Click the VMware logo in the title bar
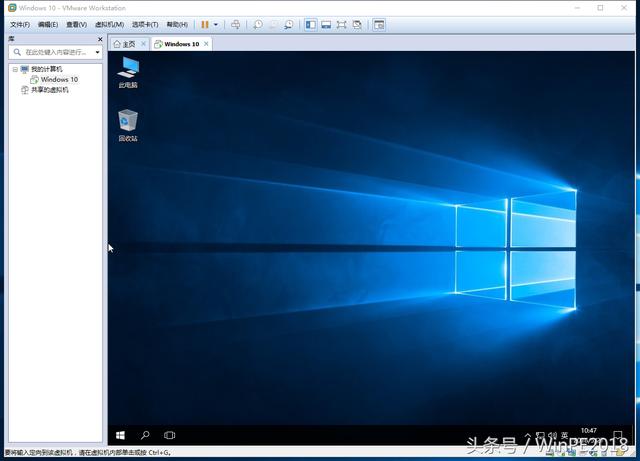 (x=12, y=8)
